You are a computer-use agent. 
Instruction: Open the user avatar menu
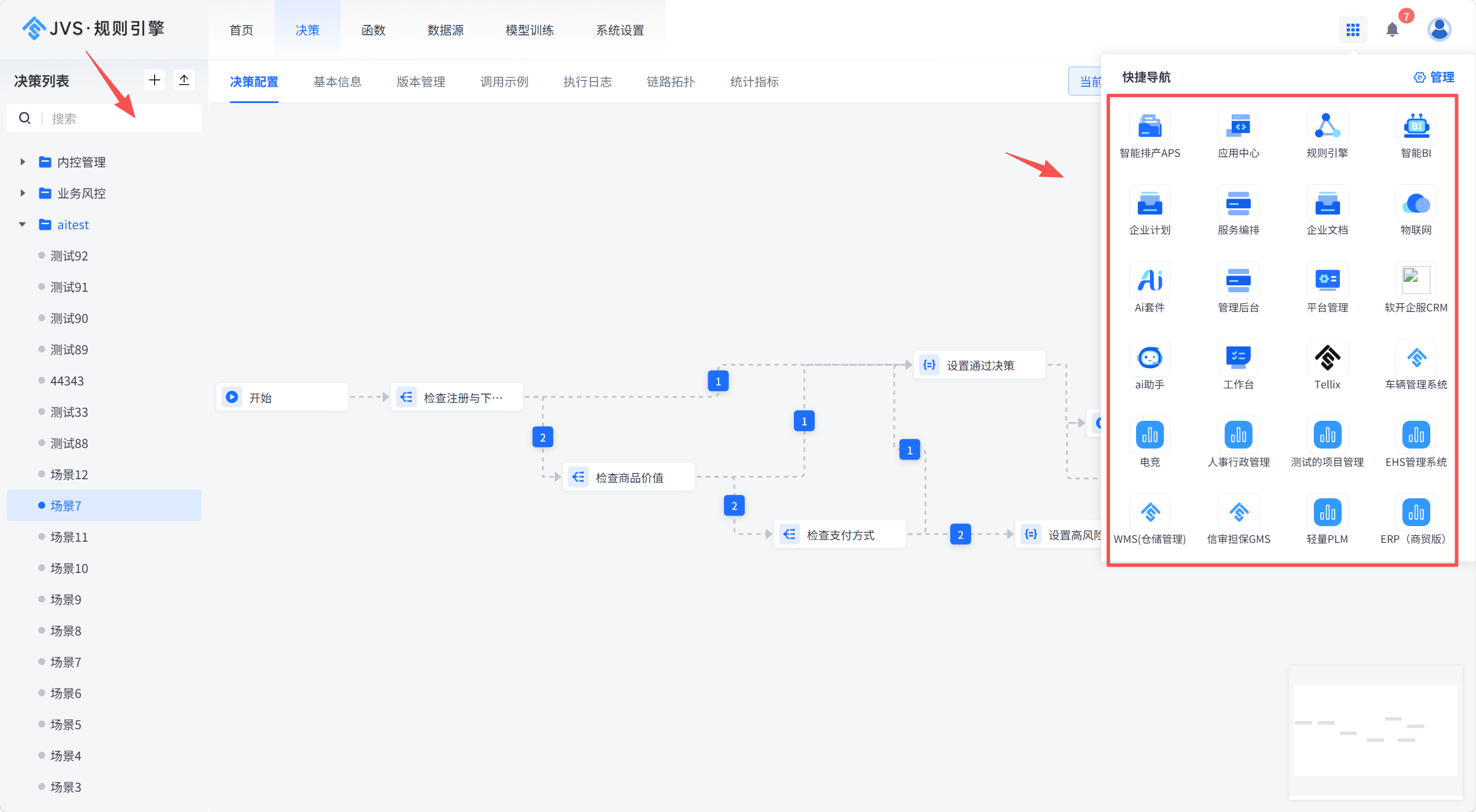point(1439,30)
